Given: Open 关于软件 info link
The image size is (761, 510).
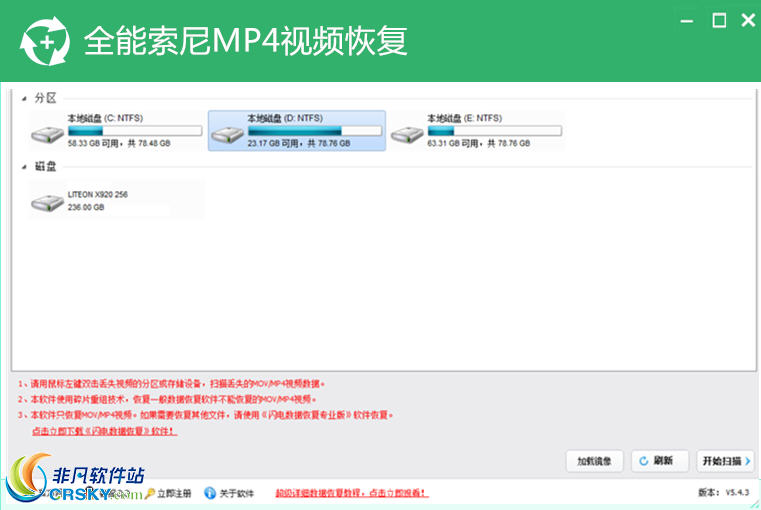Looking at the screenshot, I should [229, 494].
